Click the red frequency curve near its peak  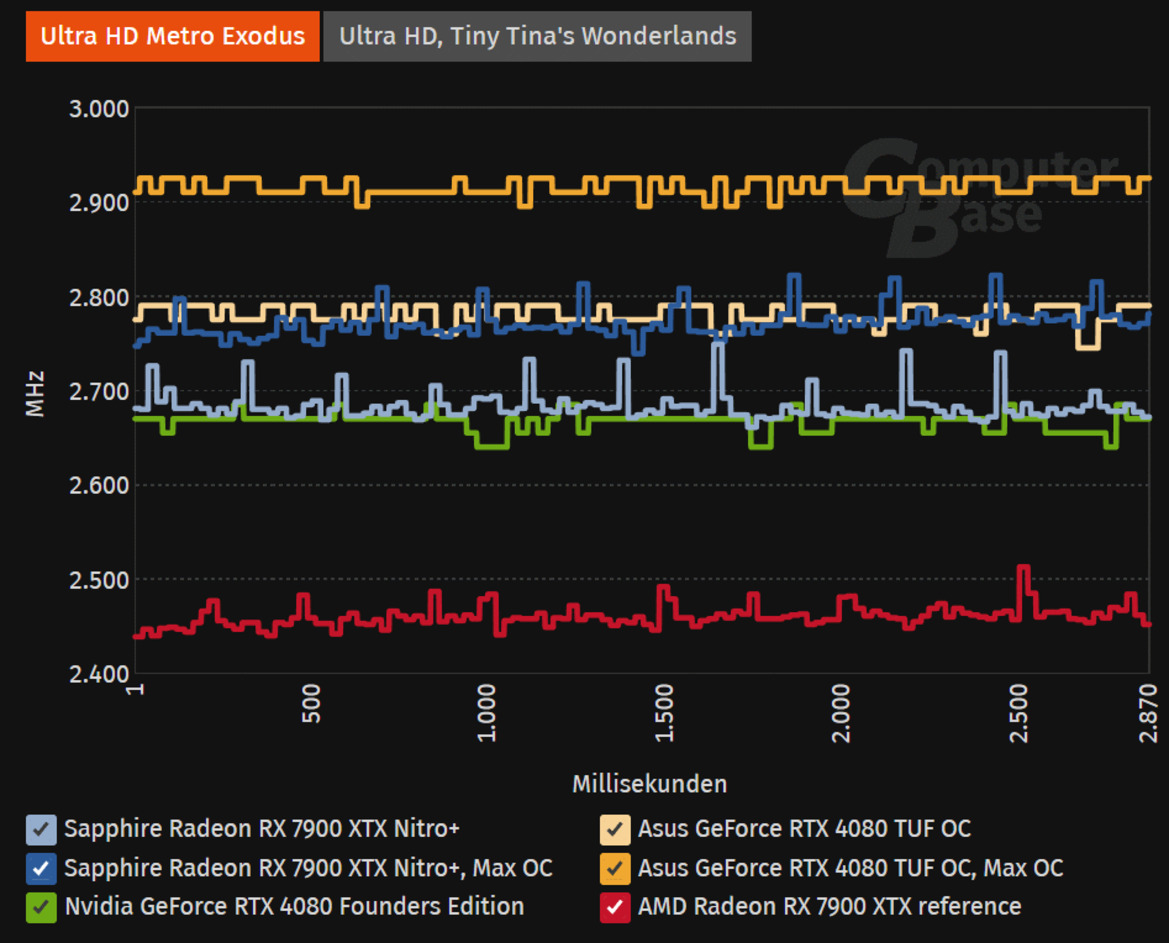(1021, 572)
